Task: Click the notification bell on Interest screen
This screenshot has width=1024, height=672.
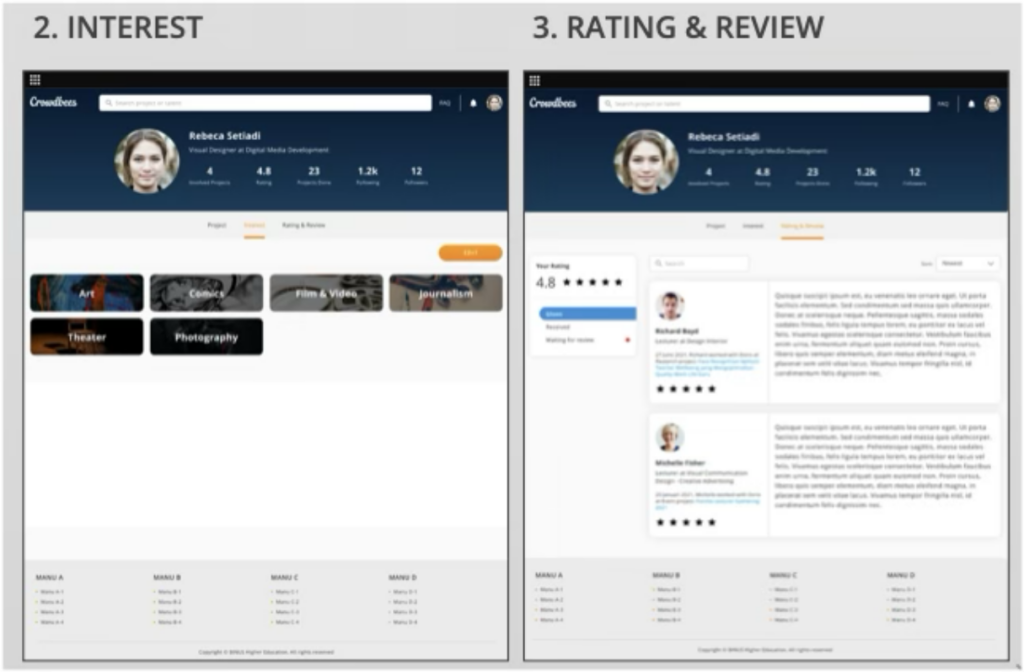Action: (473, 103)
